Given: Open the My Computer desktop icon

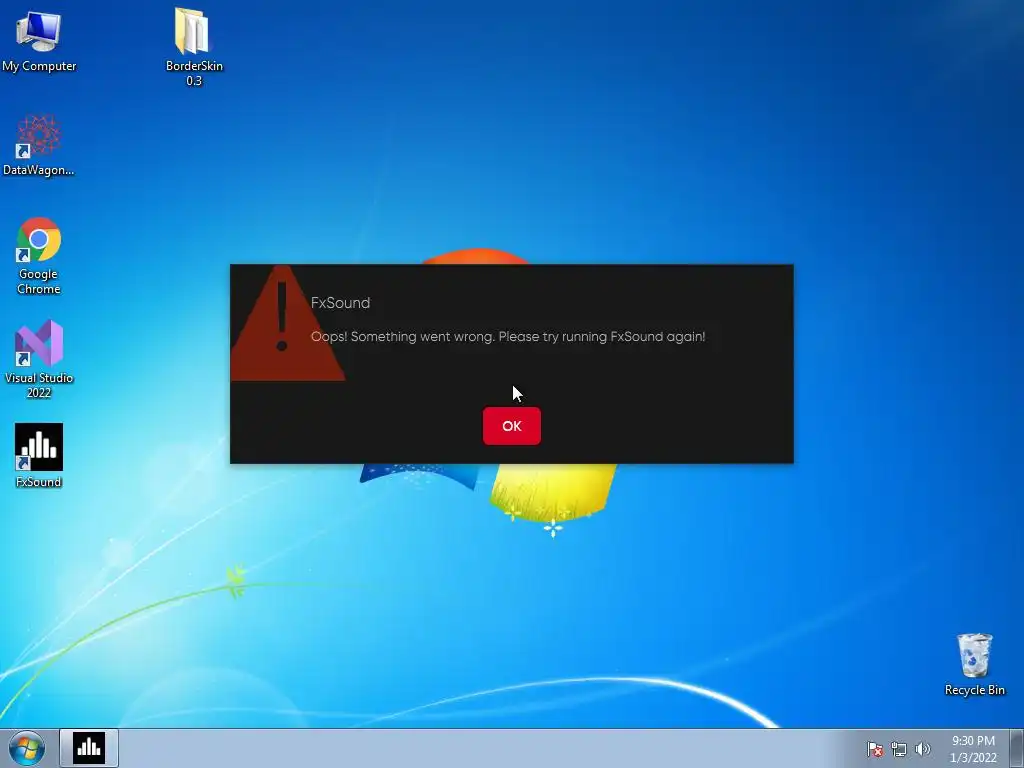Looking at the screenshot, I should 39,40.
